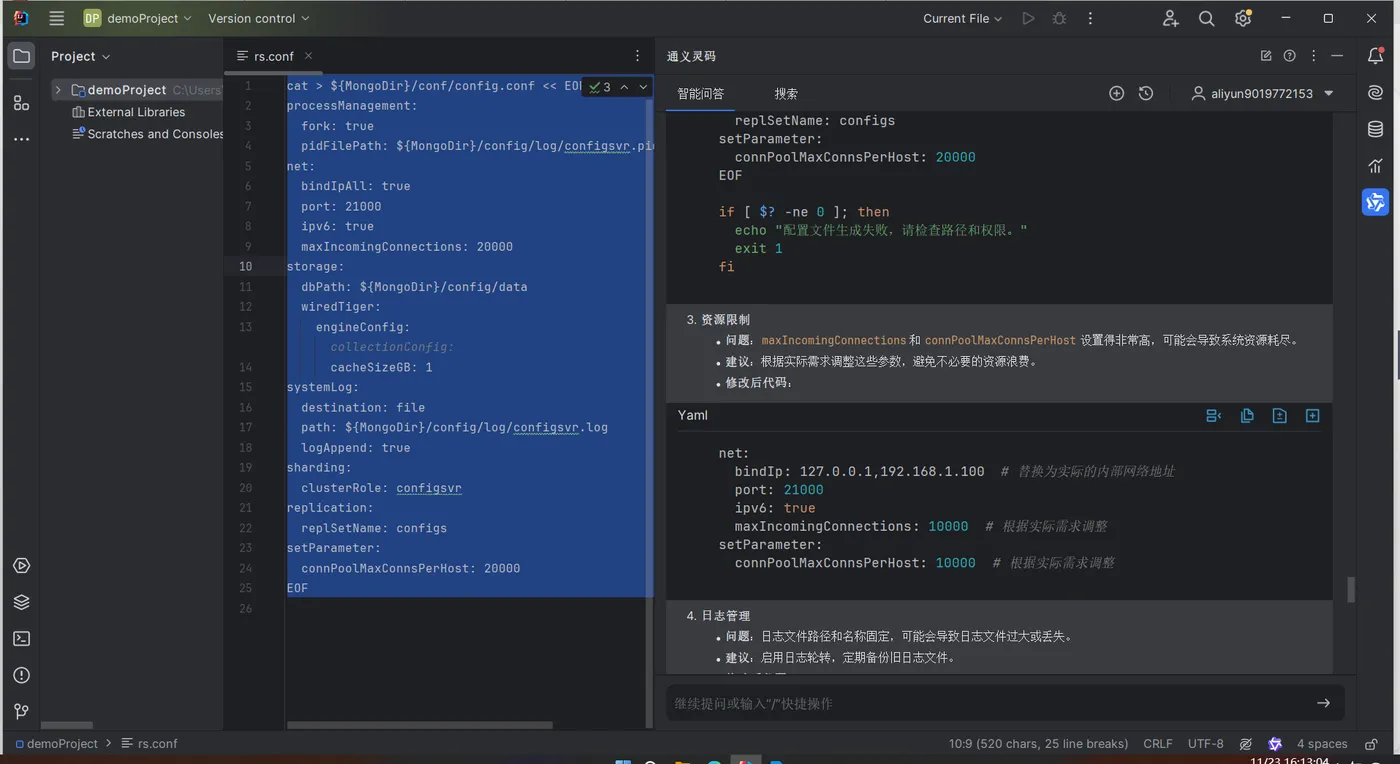Open the Version control dropdown
The width and height of the screenshot is (1400, 764).
(259, 18)
